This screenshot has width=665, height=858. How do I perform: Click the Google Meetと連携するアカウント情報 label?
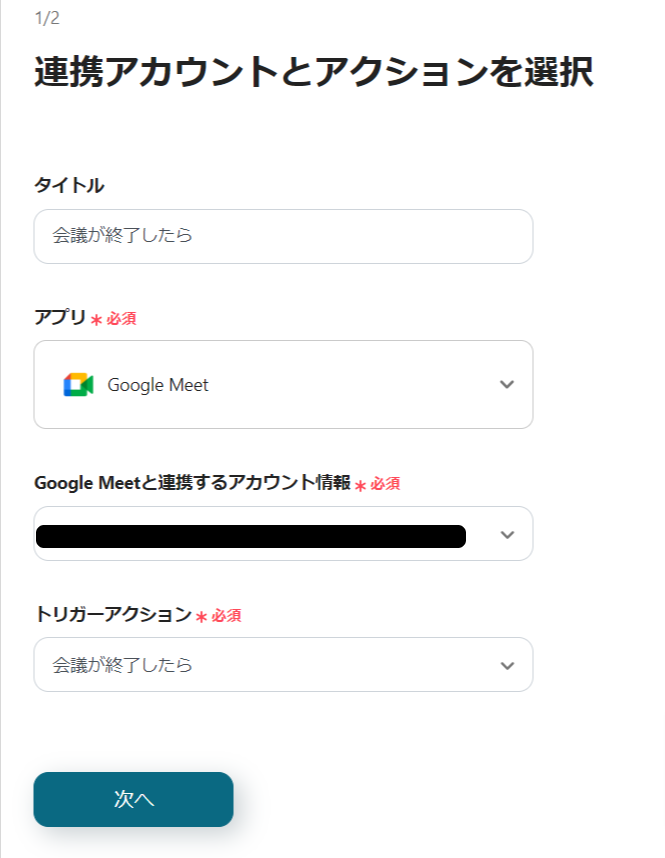[192, 483]
